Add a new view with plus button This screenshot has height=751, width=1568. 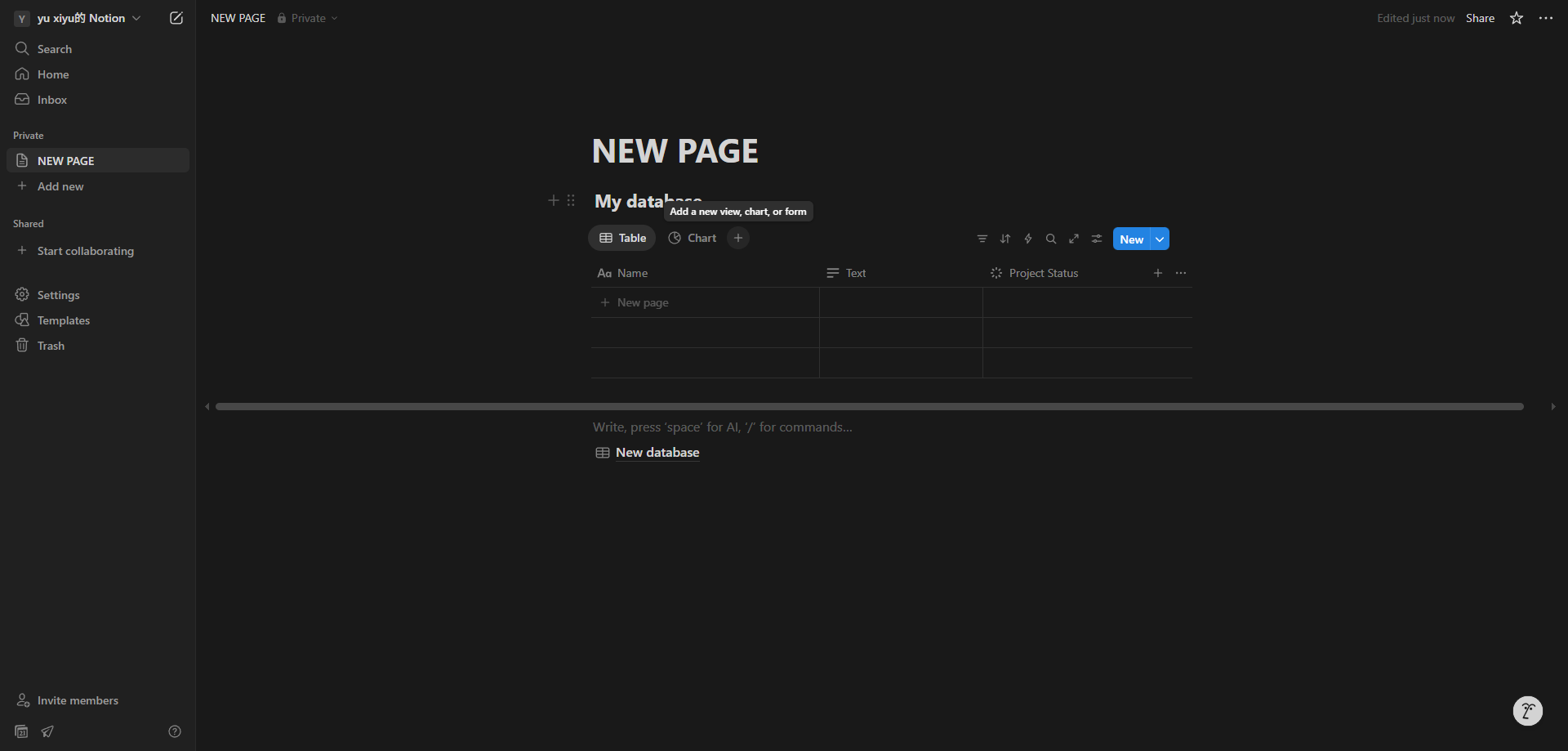coord(738,238)
